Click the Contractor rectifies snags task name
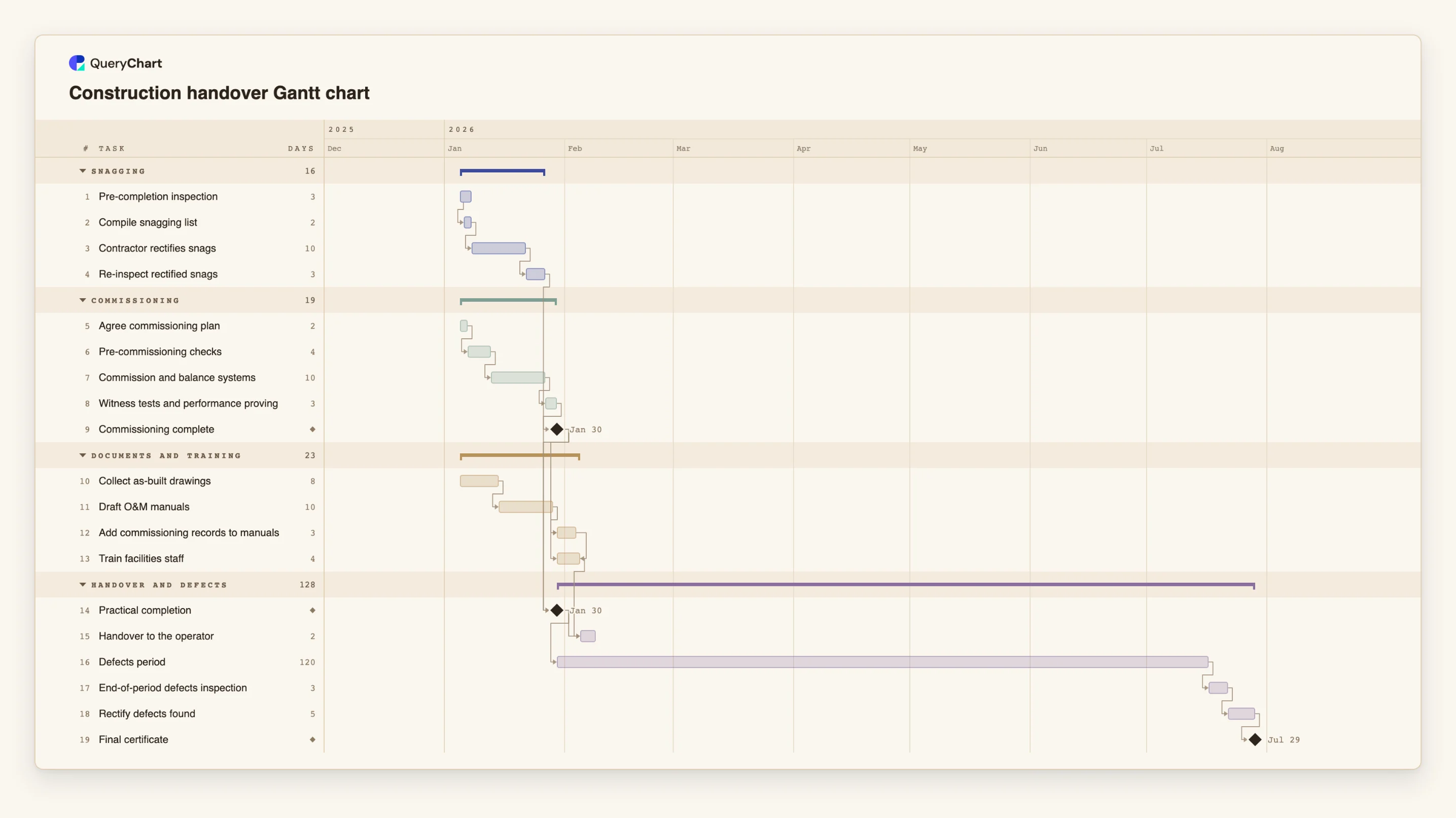The width and height of the screenshot is (1456, 818). [157, 248]
